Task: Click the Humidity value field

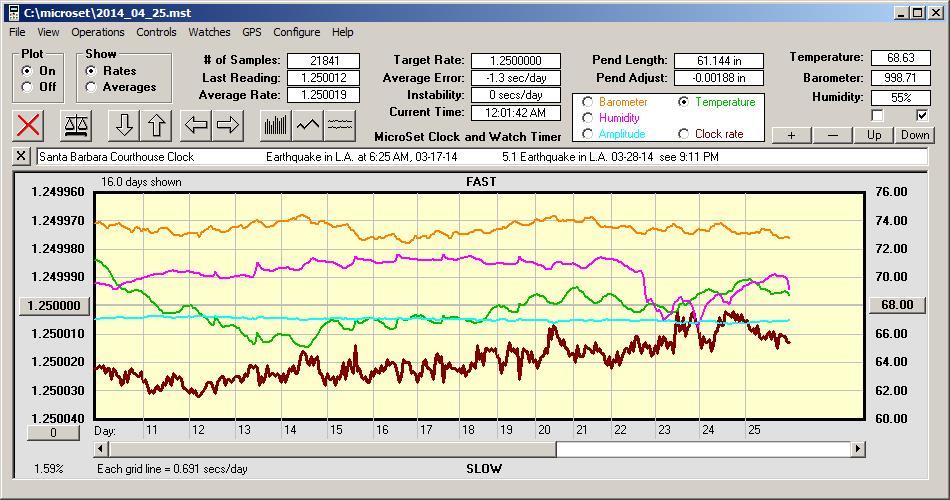Action: 900,97
